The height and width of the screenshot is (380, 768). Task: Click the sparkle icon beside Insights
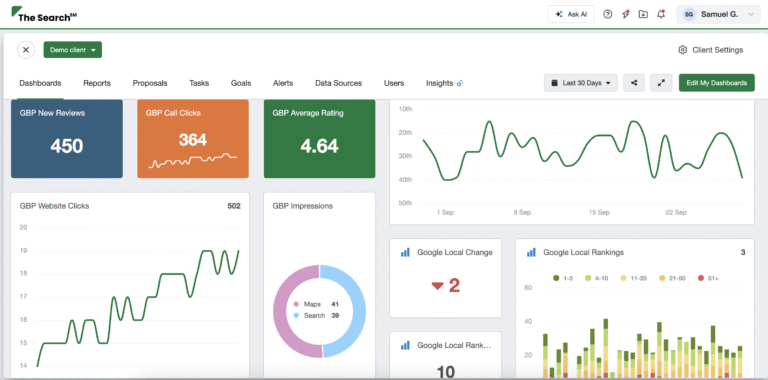point(459,83)
